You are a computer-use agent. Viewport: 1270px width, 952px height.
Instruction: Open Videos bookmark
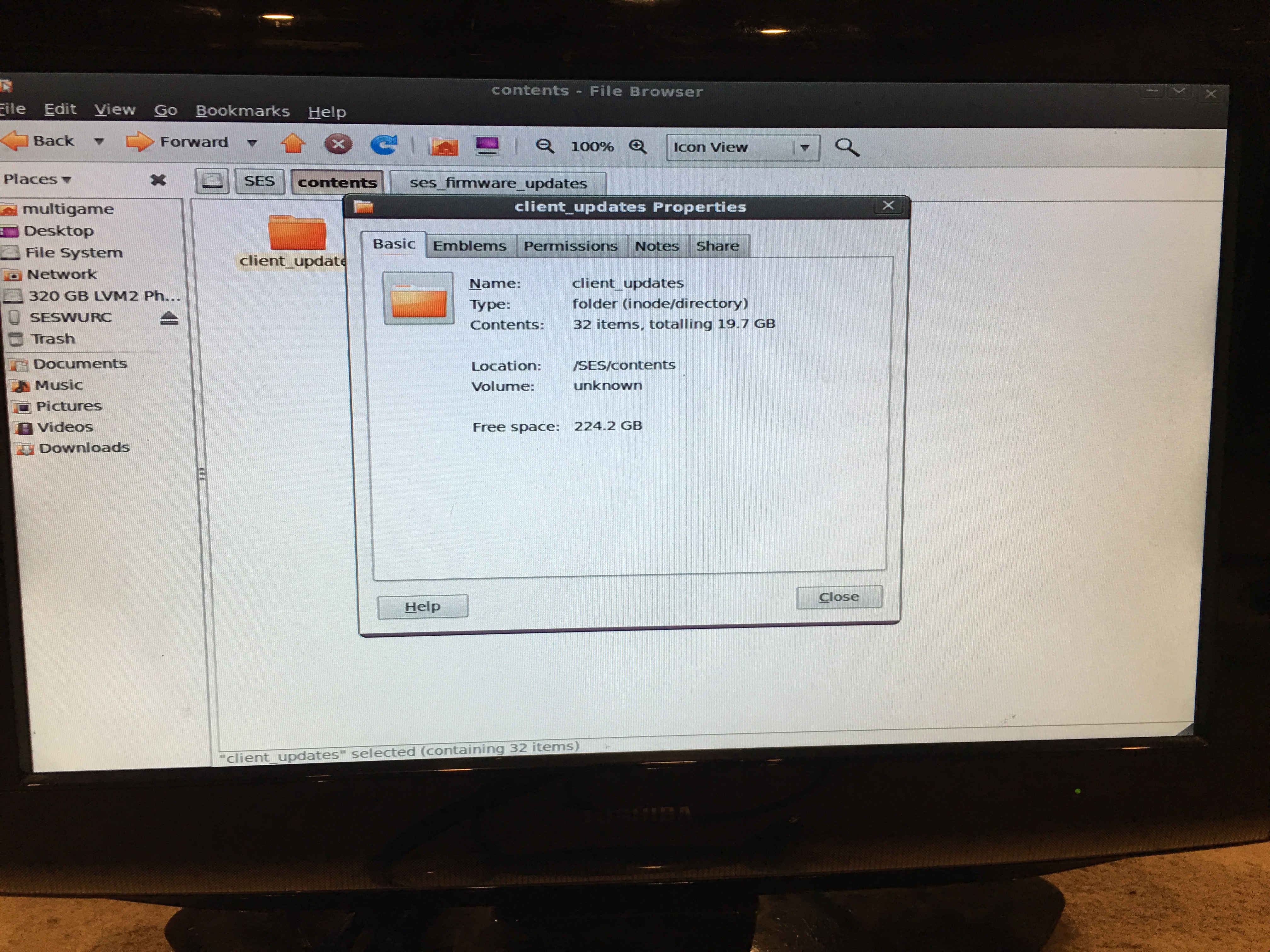pyautogui.click(x=54, y=427)
